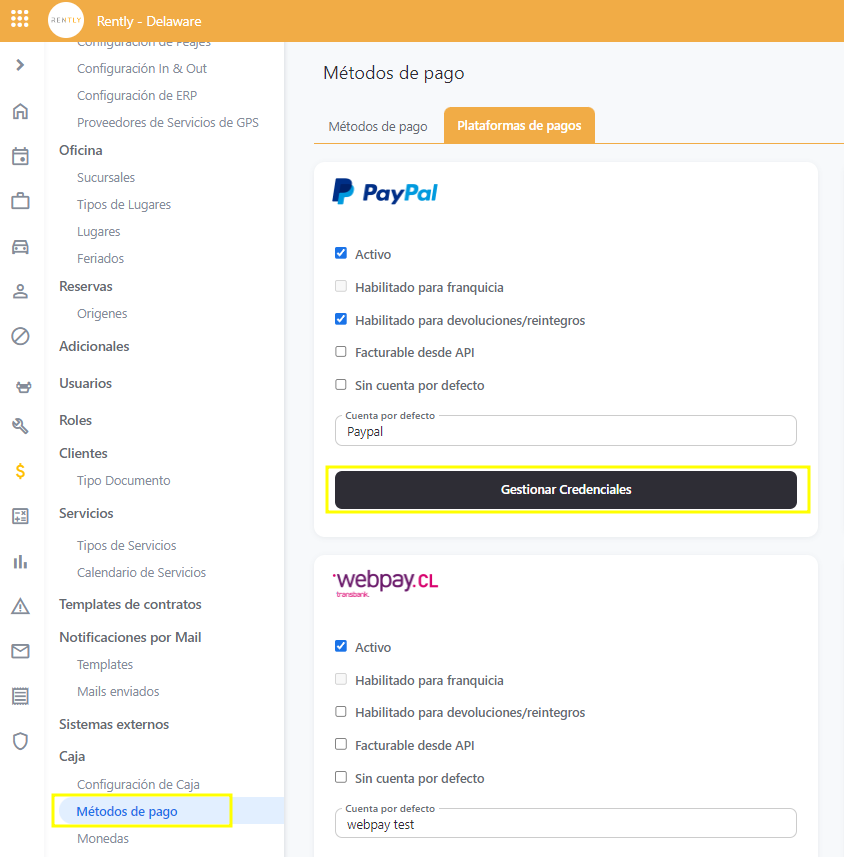Click the home icon in sidebar
844x857 pixels.
[x=20, y=111]
